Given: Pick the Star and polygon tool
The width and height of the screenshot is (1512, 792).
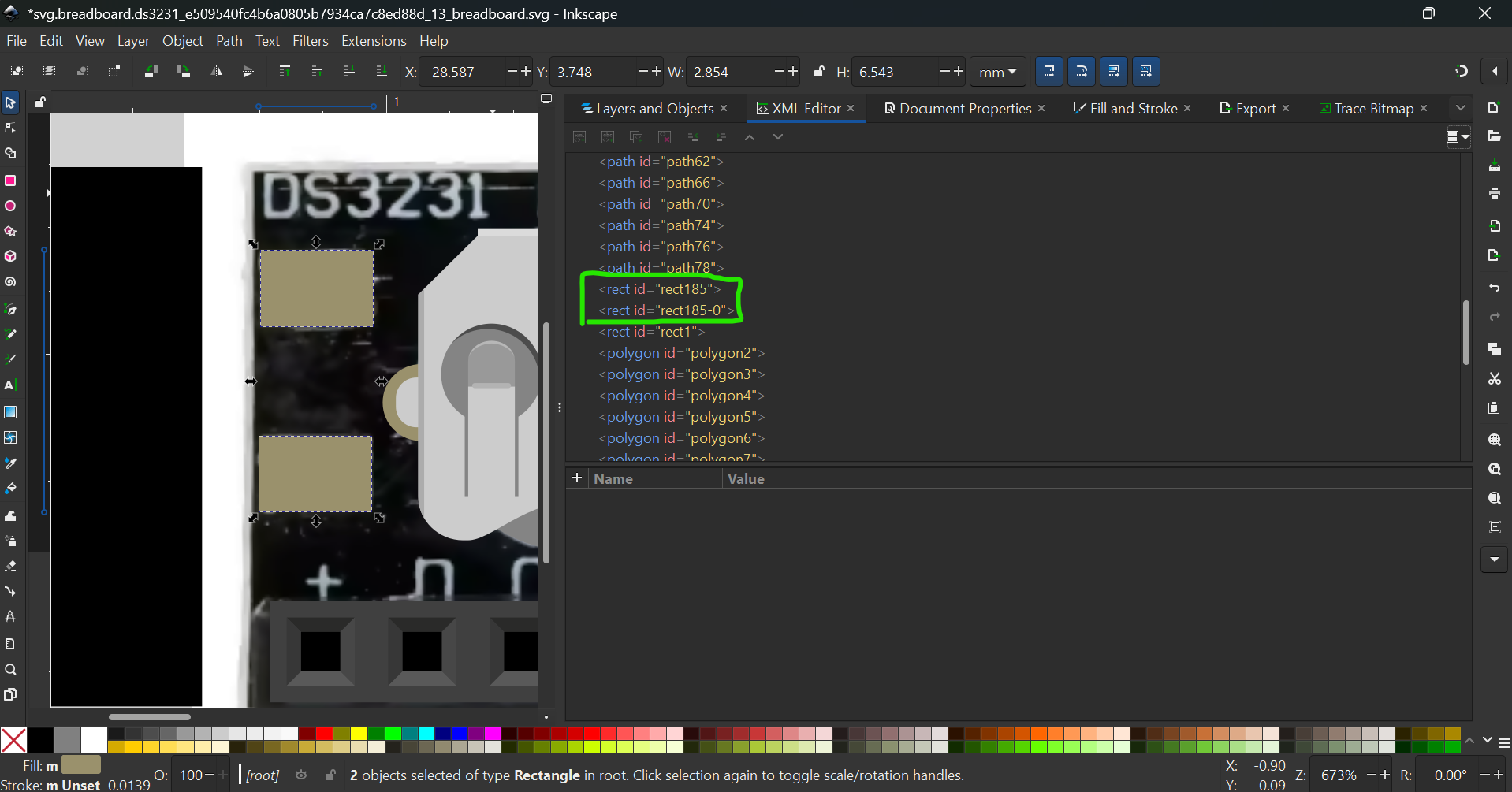Looking at the screenshot, I should pos(10,232).
